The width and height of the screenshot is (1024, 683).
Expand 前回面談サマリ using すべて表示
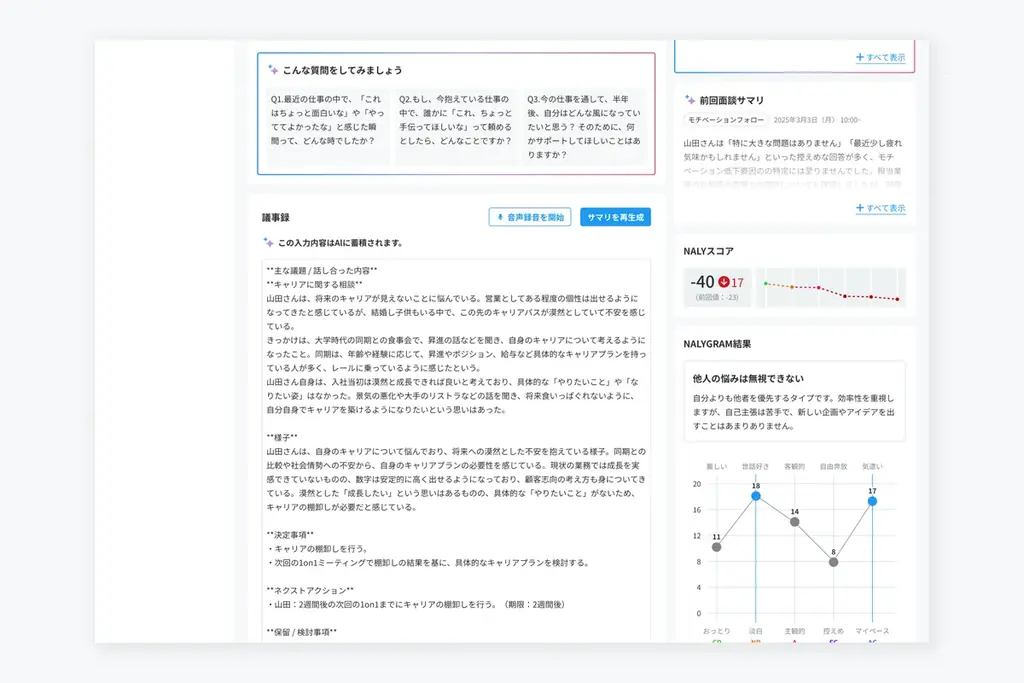(x=881, y=208)
